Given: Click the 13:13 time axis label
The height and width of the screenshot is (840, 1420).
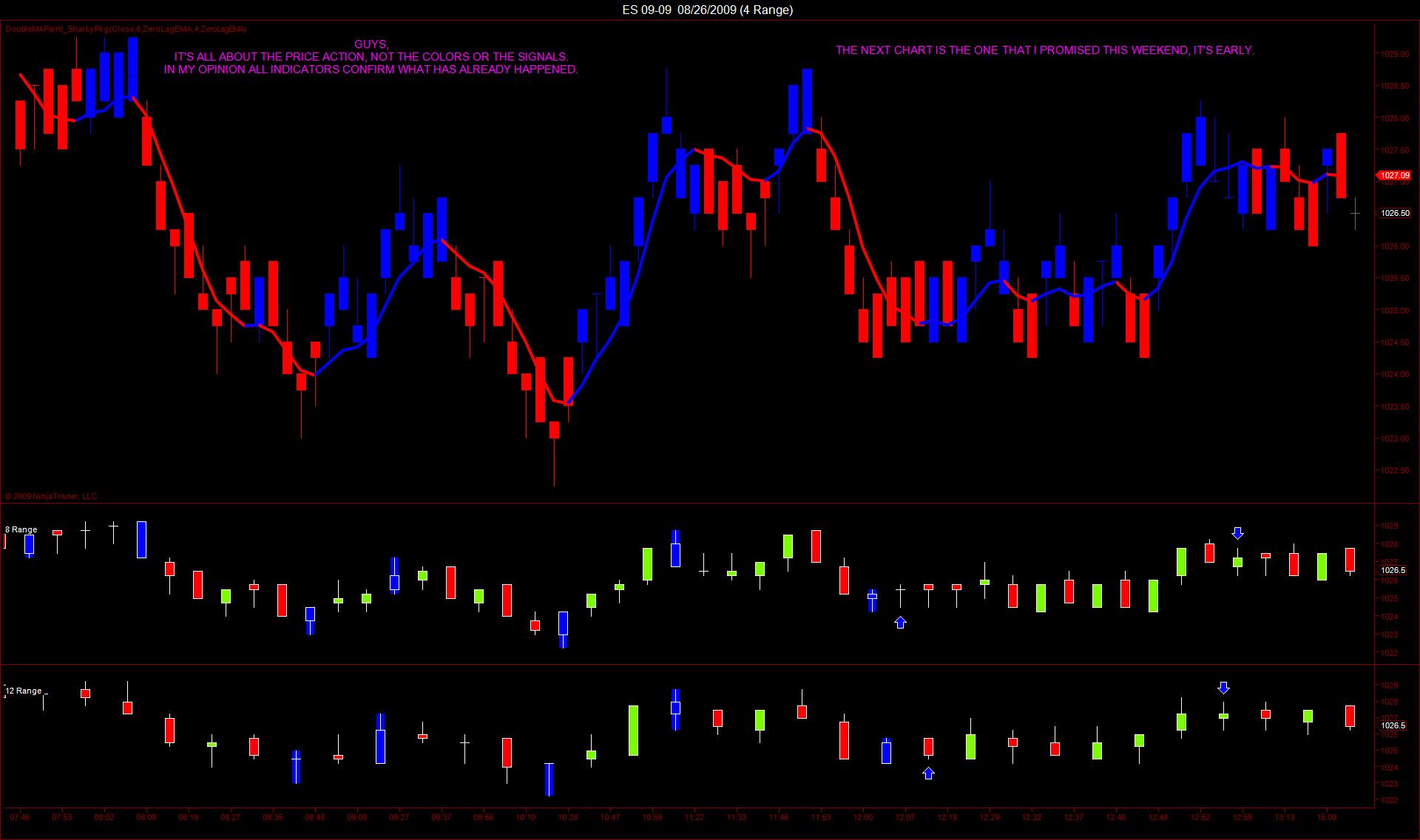Looking at the screenshot, I should pyautogui.click(x=1285, y=817).
